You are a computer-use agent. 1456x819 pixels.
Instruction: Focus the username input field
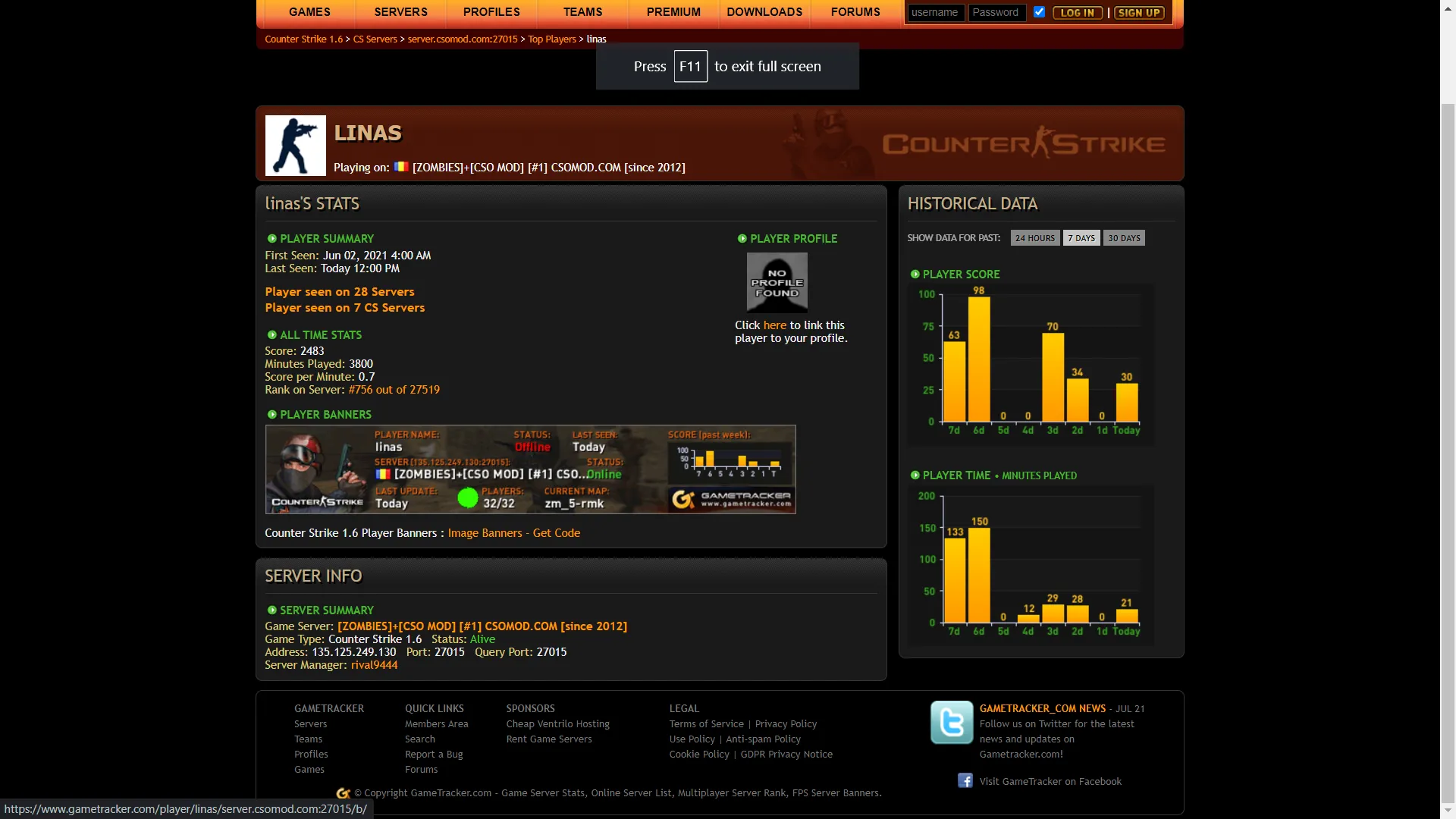pos(936,13)
